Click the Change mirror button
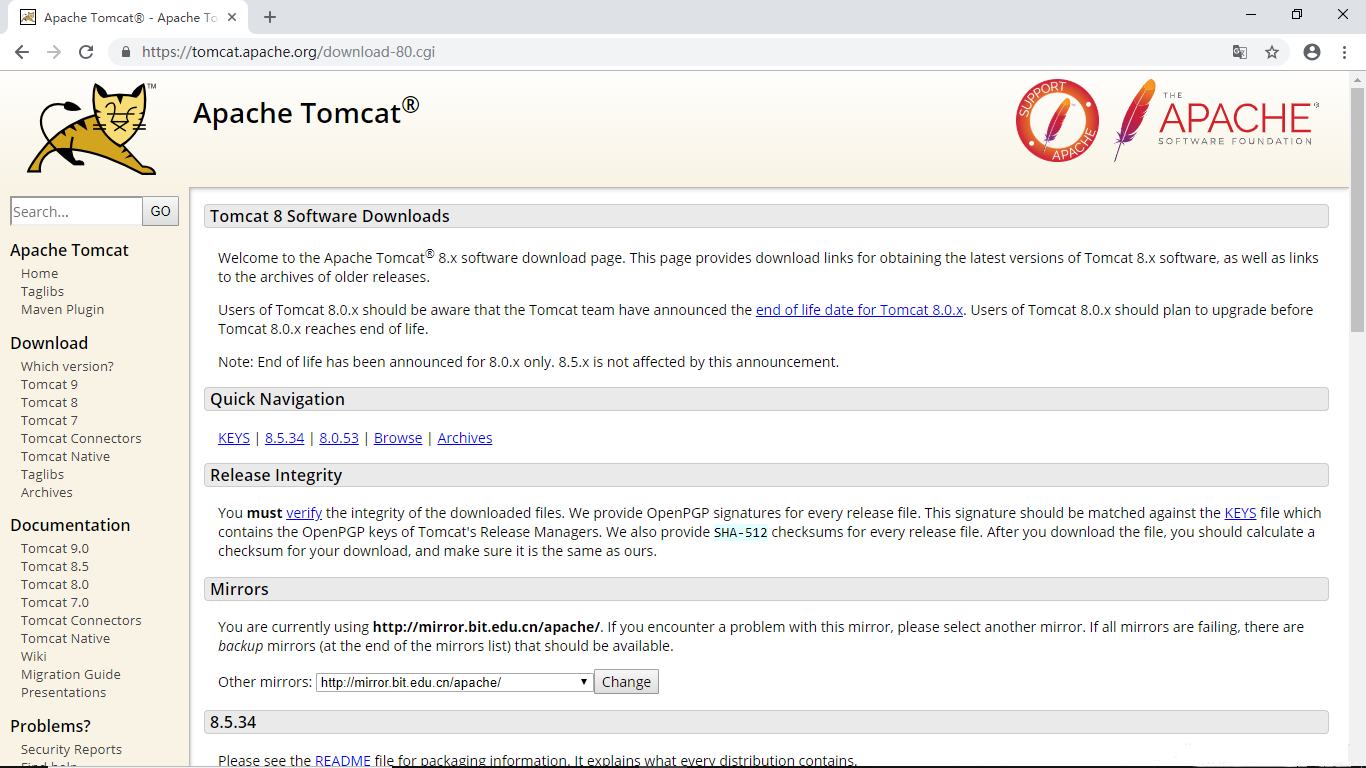This screenshot has width=1366, height=768. [627, 682]
